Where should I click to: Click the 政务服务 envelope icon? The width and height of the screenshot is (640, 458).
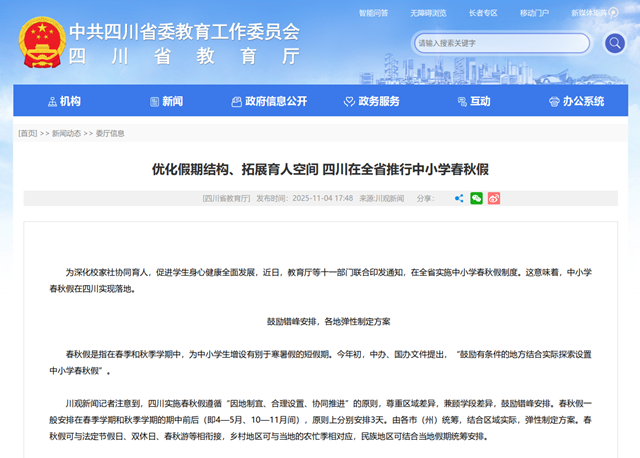tap(348, 101)
